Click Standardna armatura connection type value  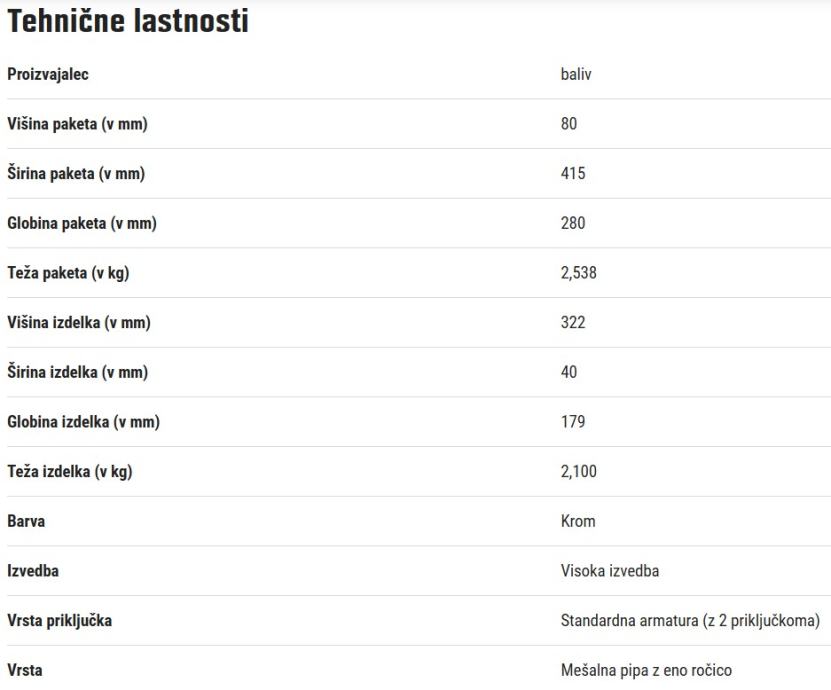point(691,621)
